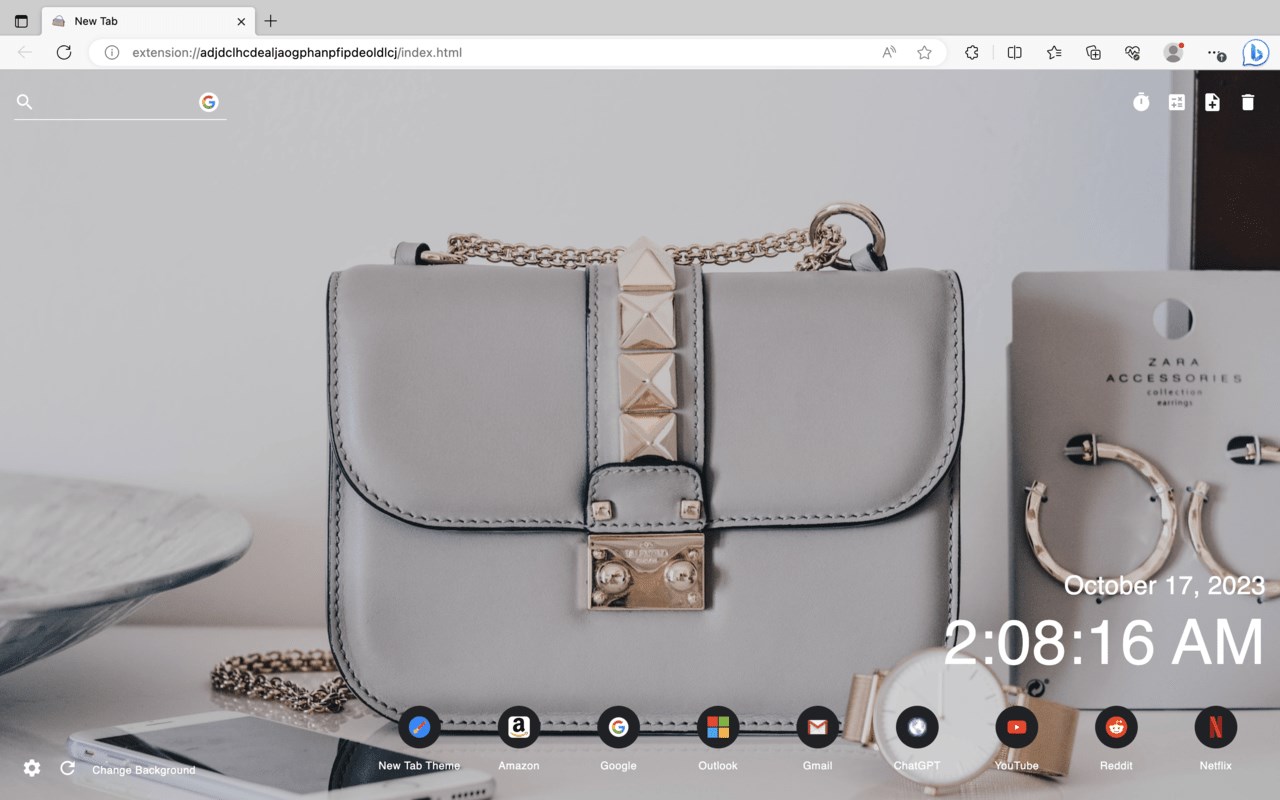Open the Read aloud icon
This screenshot has height=800, width=1280.
coord(889,53)
